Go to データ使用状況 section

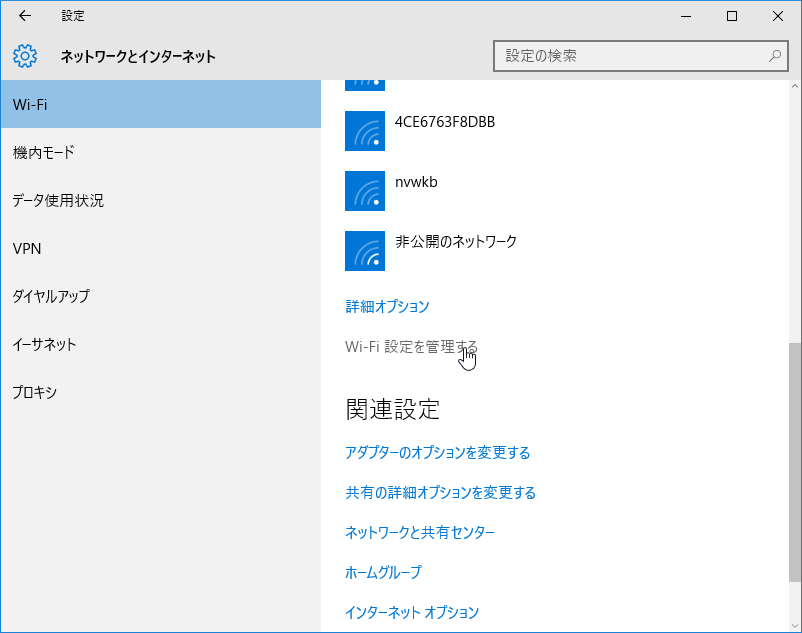(161, 200)
